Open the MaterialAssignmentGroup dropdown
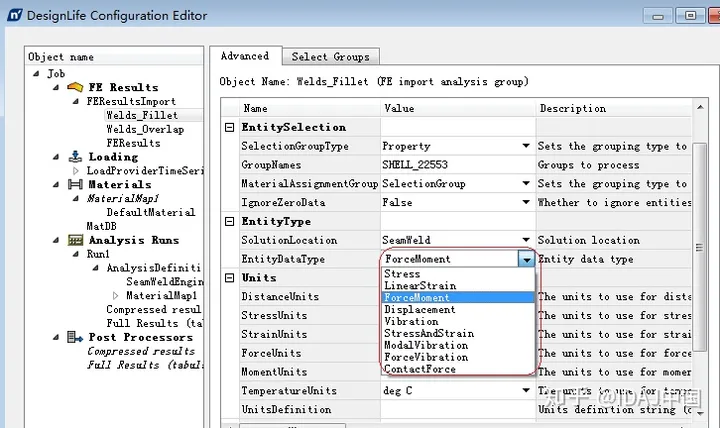Screen dimensions: 720x428 point(526,184)
